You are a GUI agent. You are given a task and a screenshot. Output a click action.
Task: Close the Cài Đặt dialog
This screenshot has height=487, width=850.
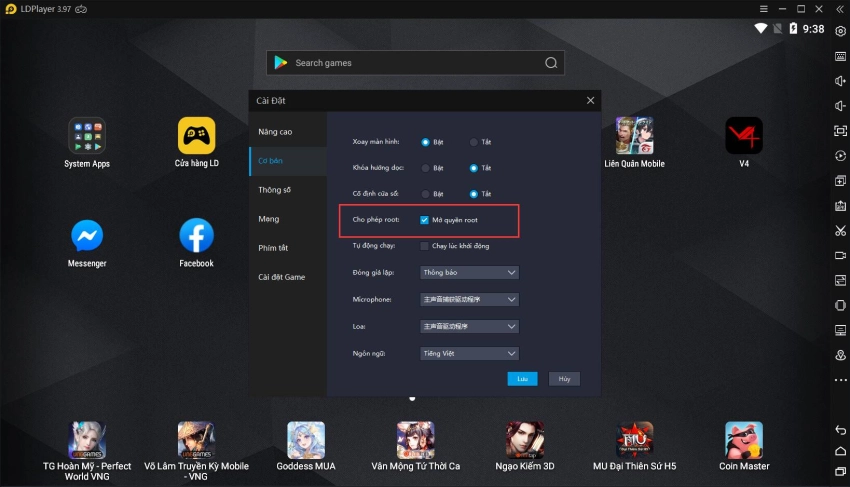pyautogui.click(x=590, y=100)
